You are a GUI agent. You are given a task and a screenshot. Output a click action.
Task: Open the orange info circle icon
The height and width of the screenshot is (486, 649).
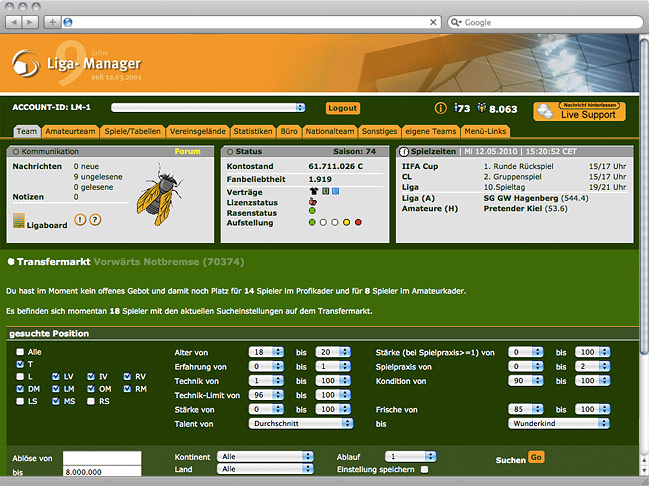(x=440, y=108)
